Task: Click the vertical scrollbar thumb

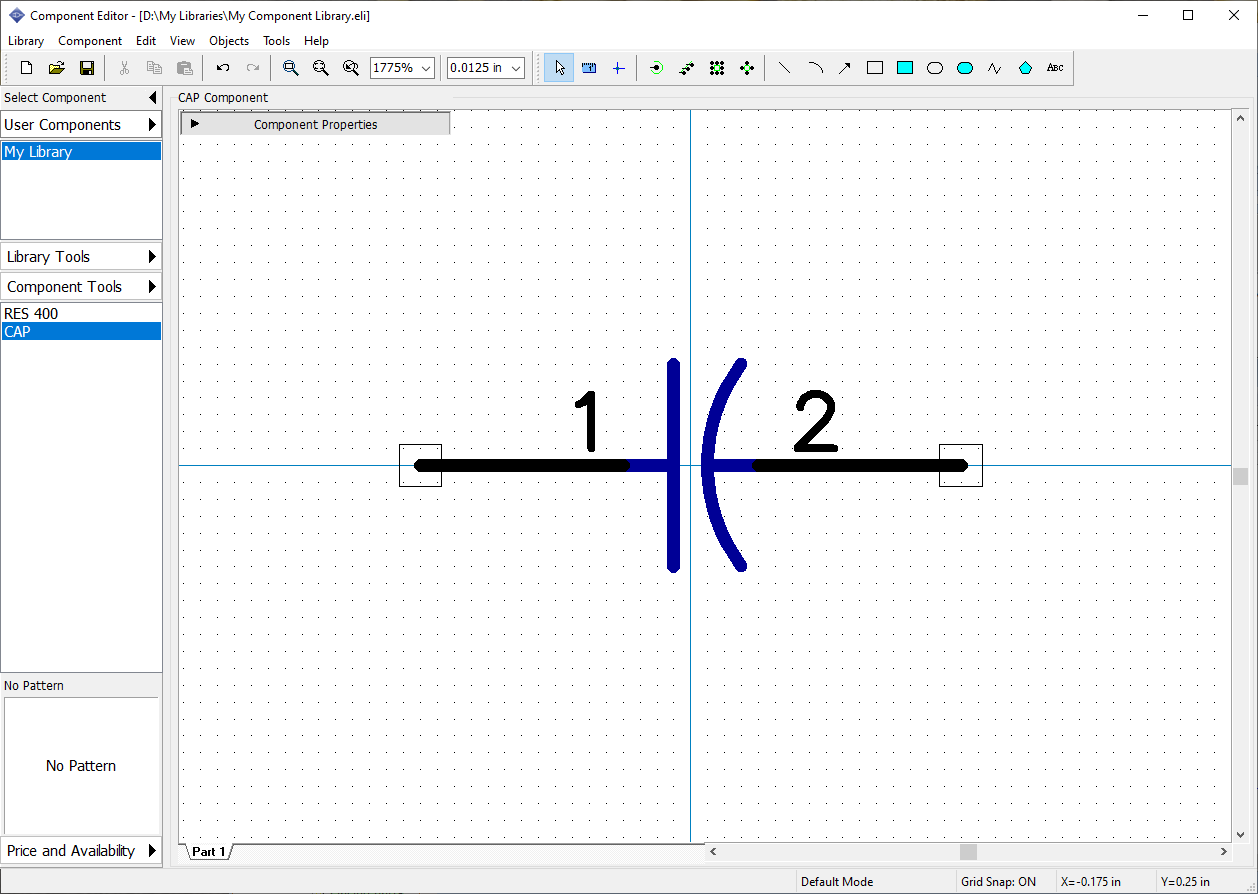Action: click(x=1240, y=477)
